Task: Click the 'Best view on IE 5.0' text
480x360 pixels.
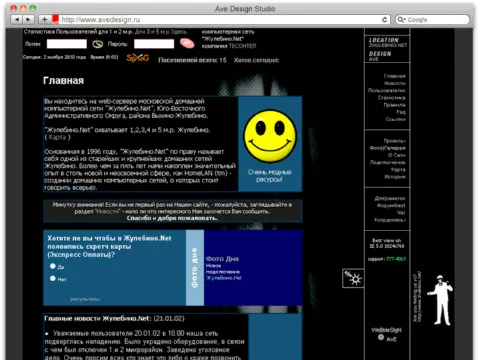Action: (387, 243)
